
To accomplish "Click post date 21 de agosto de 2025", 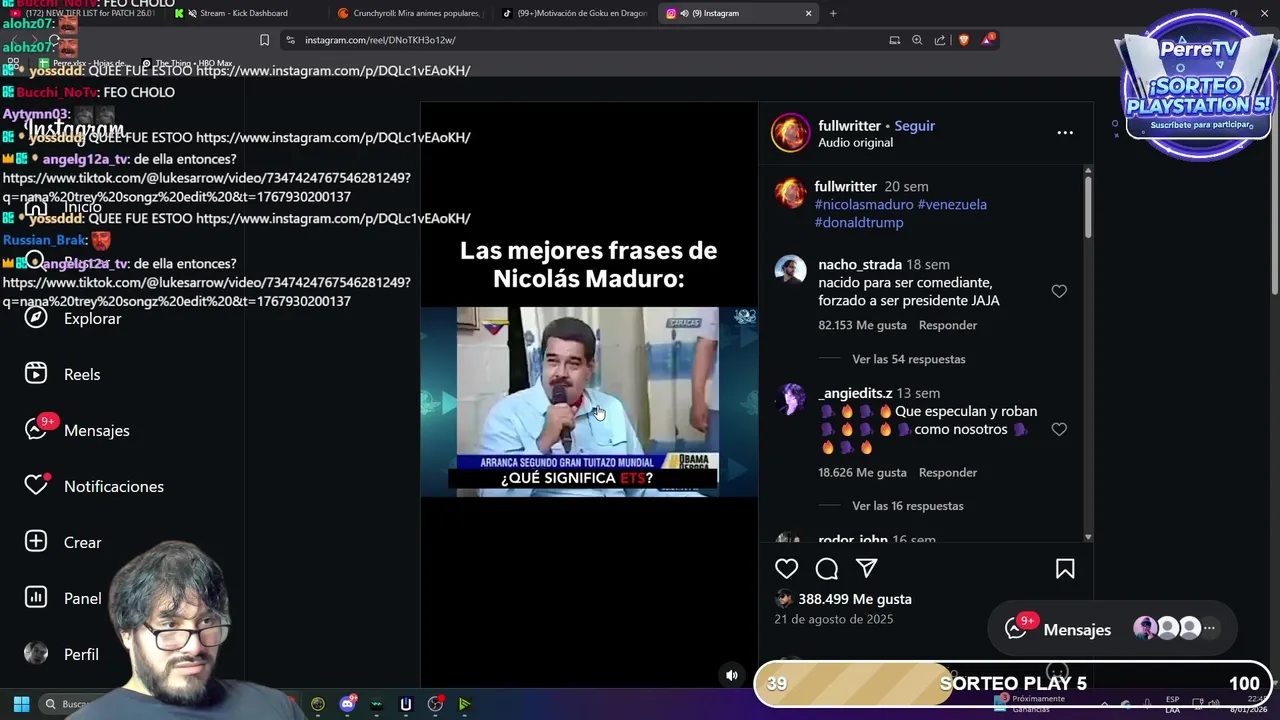I will coord(833,619).
